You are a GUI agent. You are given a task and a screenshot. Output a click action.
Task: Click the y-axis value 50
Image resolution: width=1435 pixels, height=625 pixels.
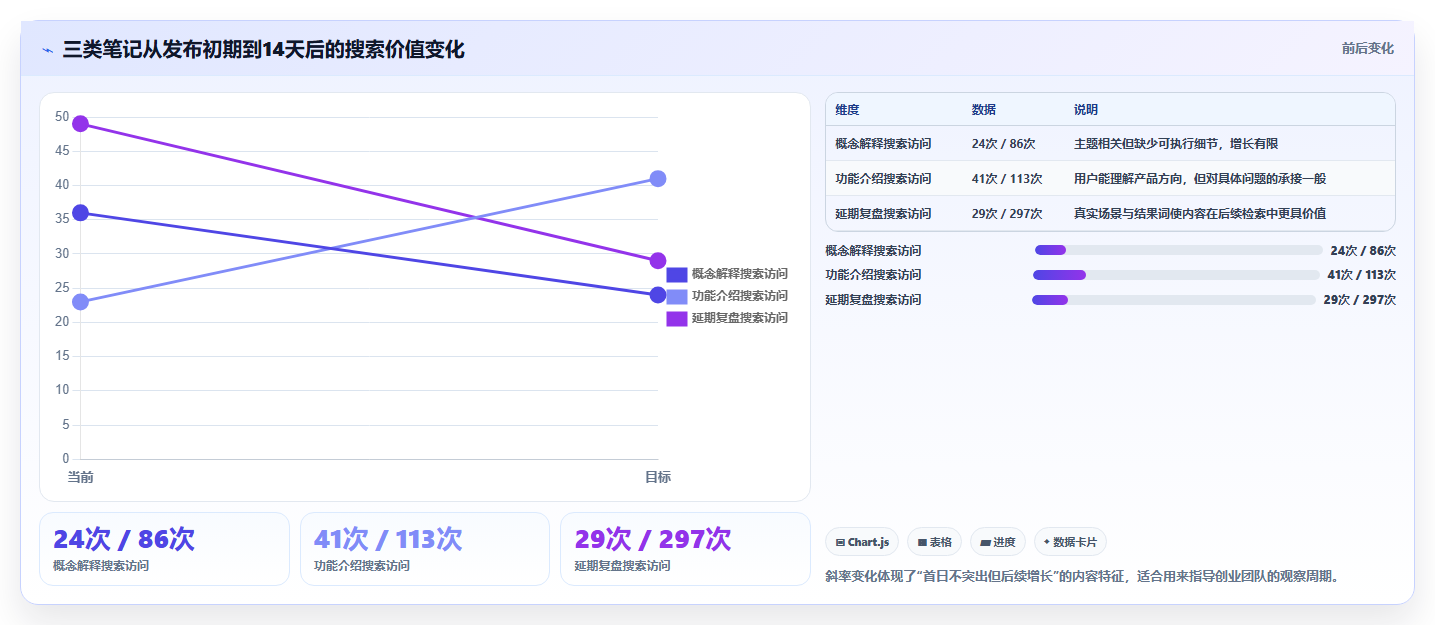click(x=62, y=117)
